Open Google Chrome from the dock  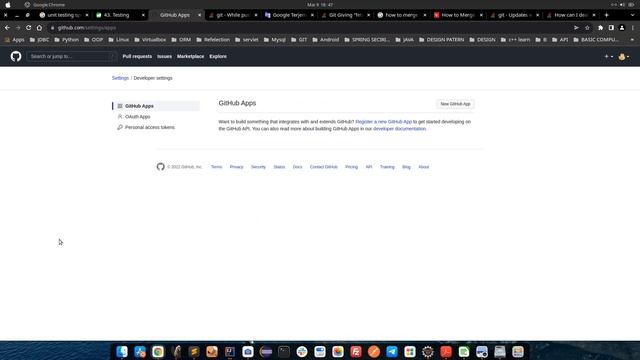coord(158,351)
